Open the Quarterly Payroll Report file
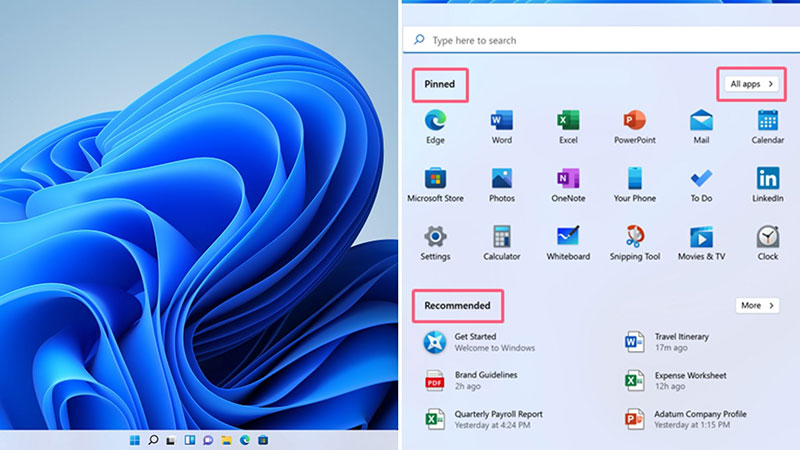This screenshot has height=450, width=800. (x=484, y=419)
